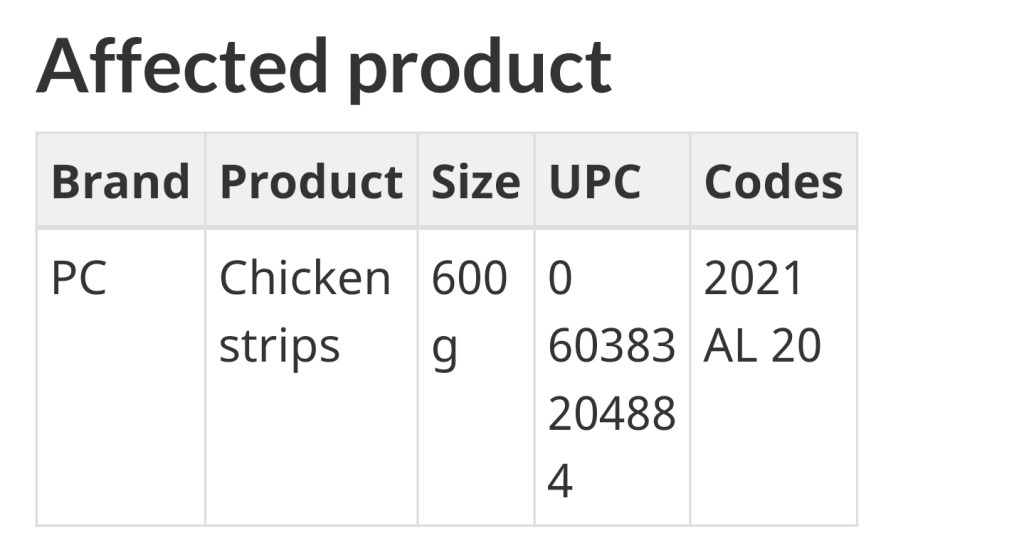
Task: Click the final digit 4 of UPC
Action: [560, 481]
